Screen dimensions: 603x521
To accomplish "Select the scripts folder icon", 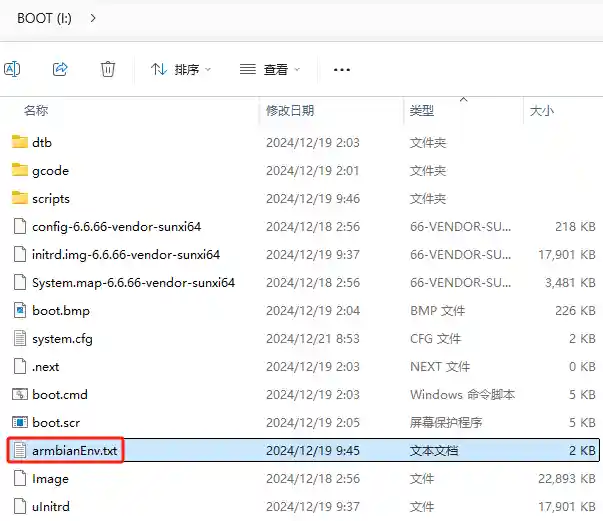I will (x=20, y=198).
